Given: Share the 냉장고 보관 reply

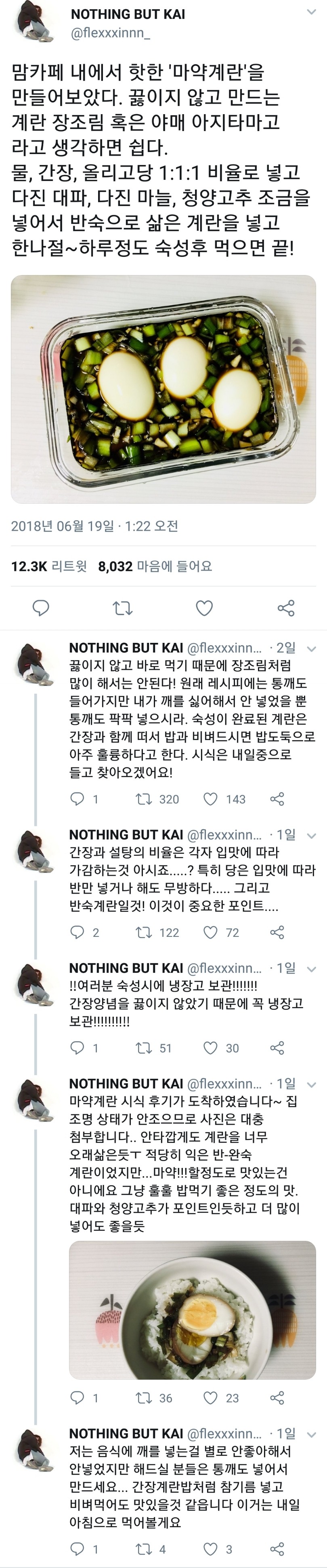Looking at the screenshot, I should coord(277,1048).
